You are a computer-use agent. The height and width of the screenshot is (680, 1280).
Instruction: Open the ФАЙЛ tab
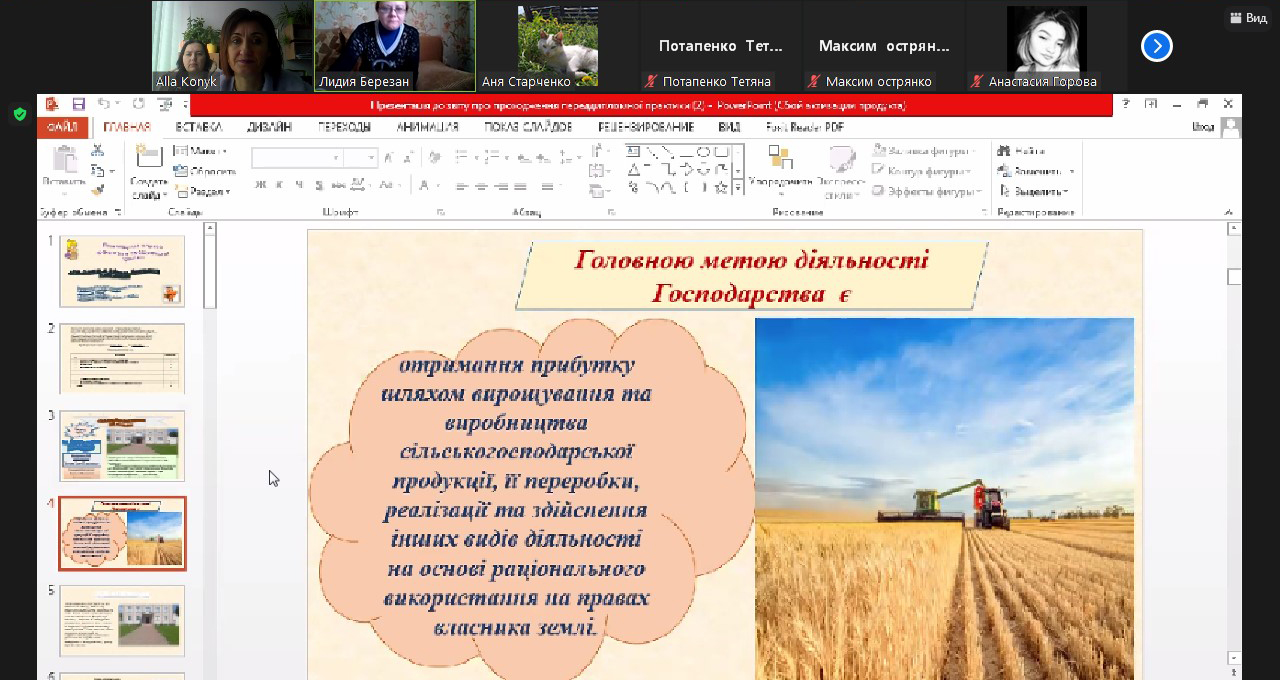point(62,127)
